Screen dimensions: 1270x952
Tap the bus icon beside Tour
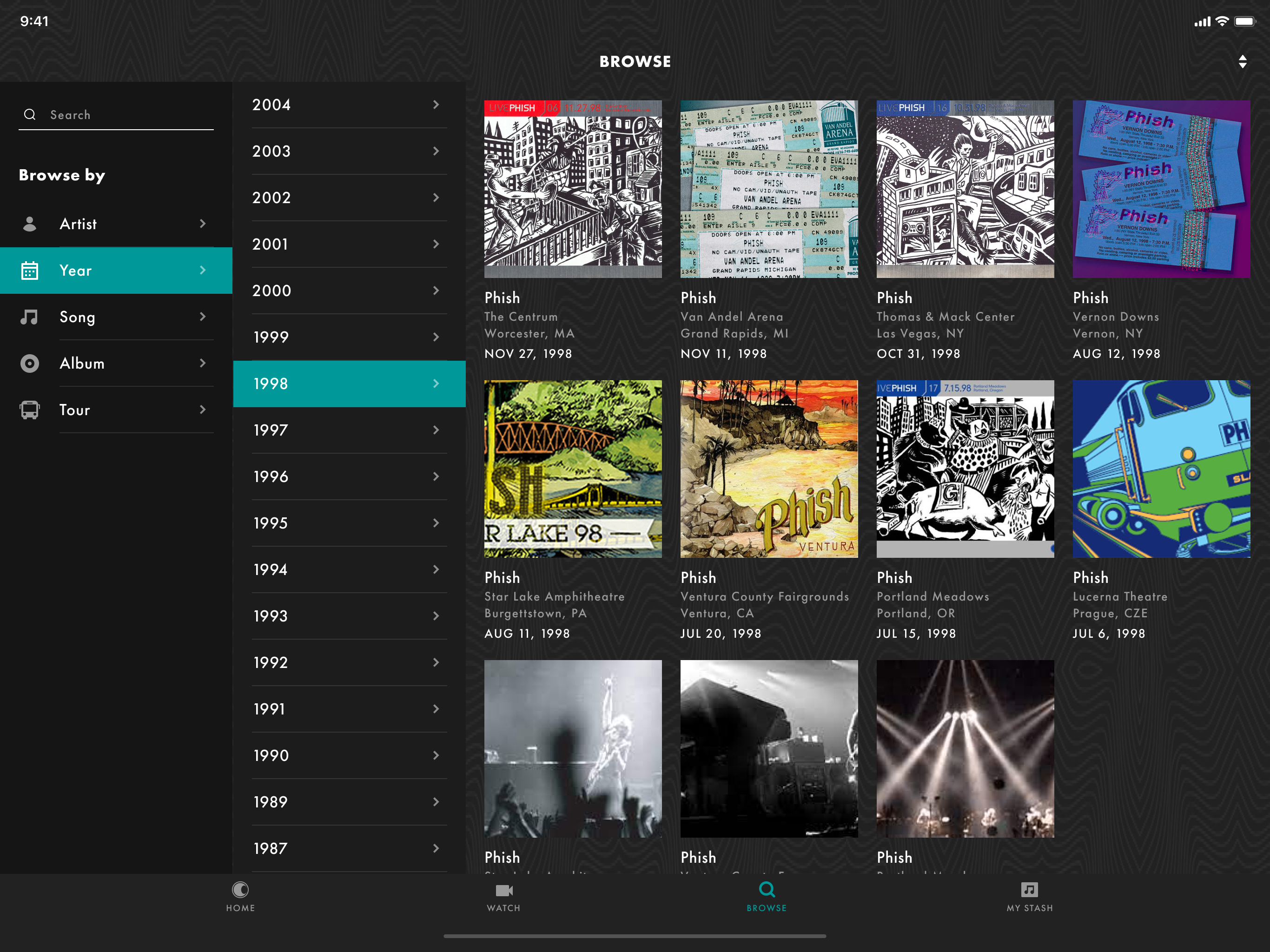(29, 410)
